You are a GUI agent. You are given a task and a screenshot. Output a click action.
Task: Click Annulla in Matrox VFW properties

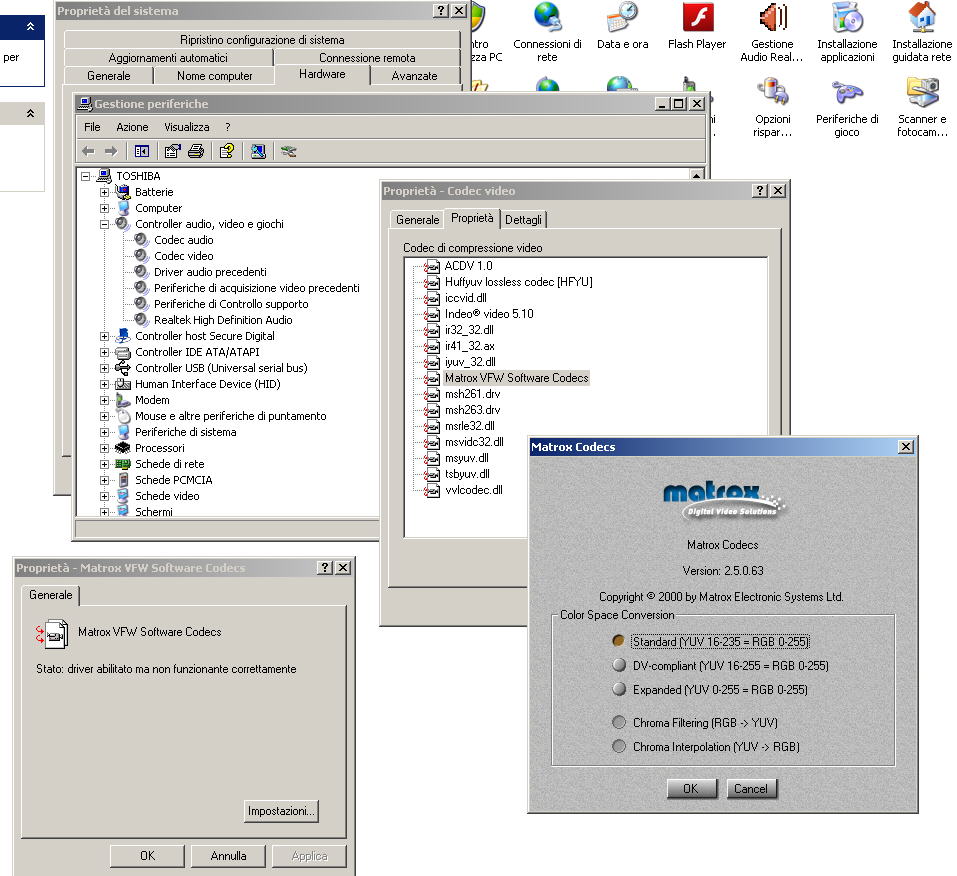(228, 856)
